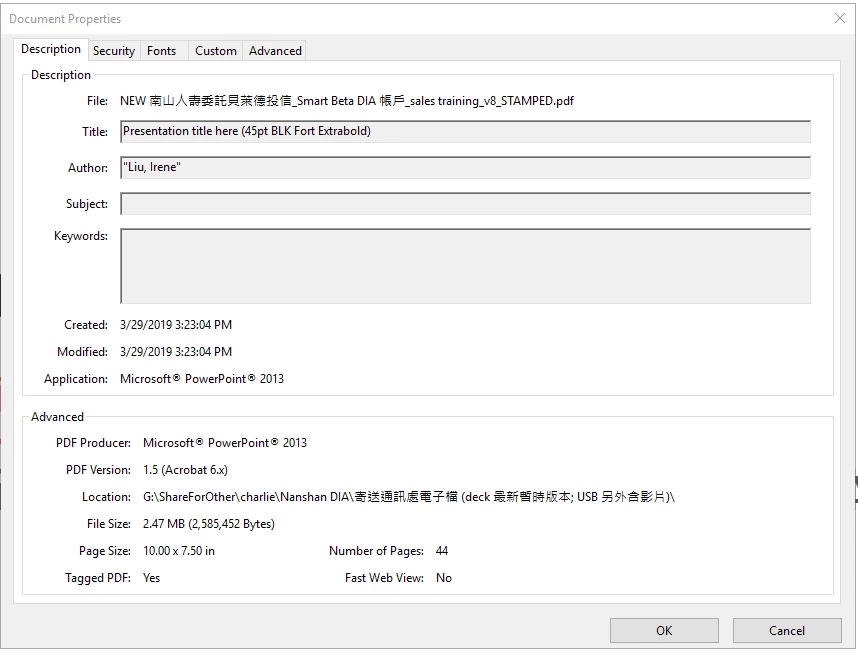The image size is (858, 656).
Task: Close the Document Properties dialog with X
Action: point(840,18)
